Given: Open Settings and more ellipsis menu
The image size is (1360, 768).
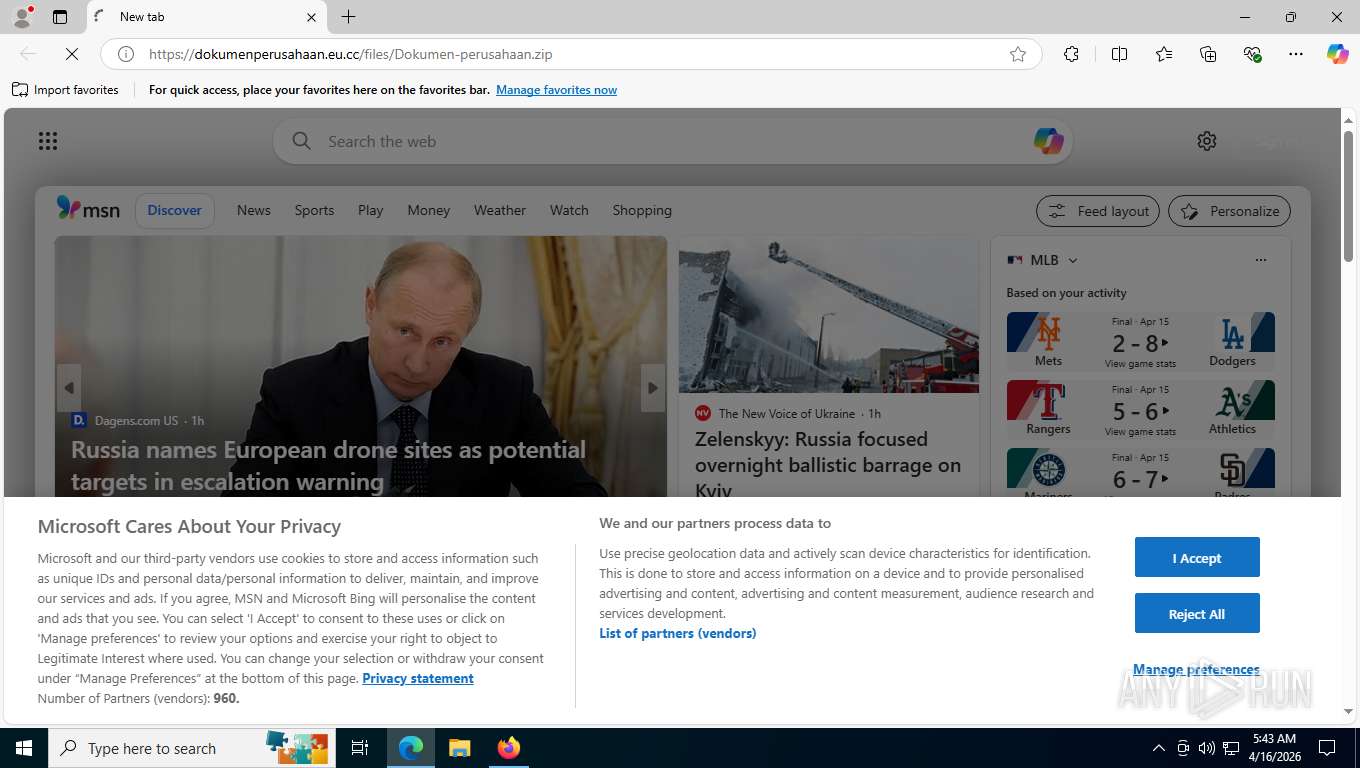Looking at the screenshot, I should tap(1296, 54).
